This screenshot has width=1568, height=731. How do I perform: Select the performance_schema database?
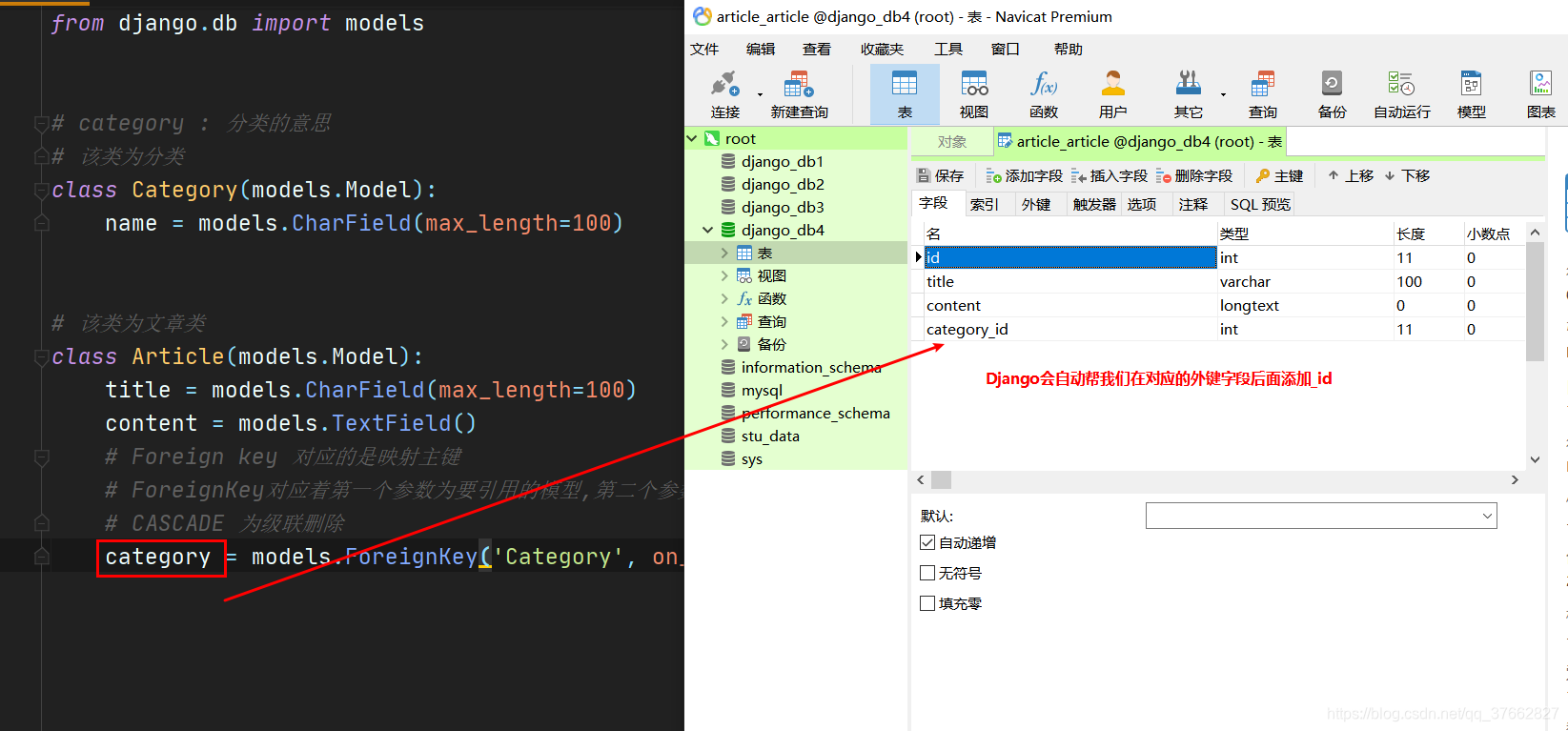coord(815,414)
